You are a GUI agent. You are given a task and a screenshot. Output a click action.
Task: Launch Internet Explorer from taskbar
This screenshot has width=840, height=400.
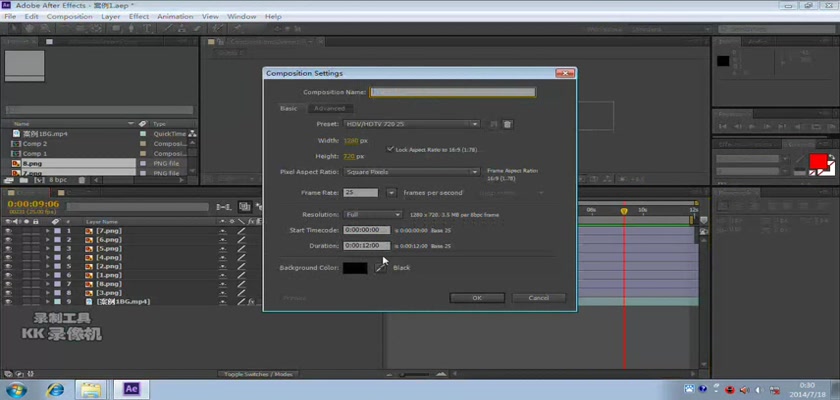(55, 389)
